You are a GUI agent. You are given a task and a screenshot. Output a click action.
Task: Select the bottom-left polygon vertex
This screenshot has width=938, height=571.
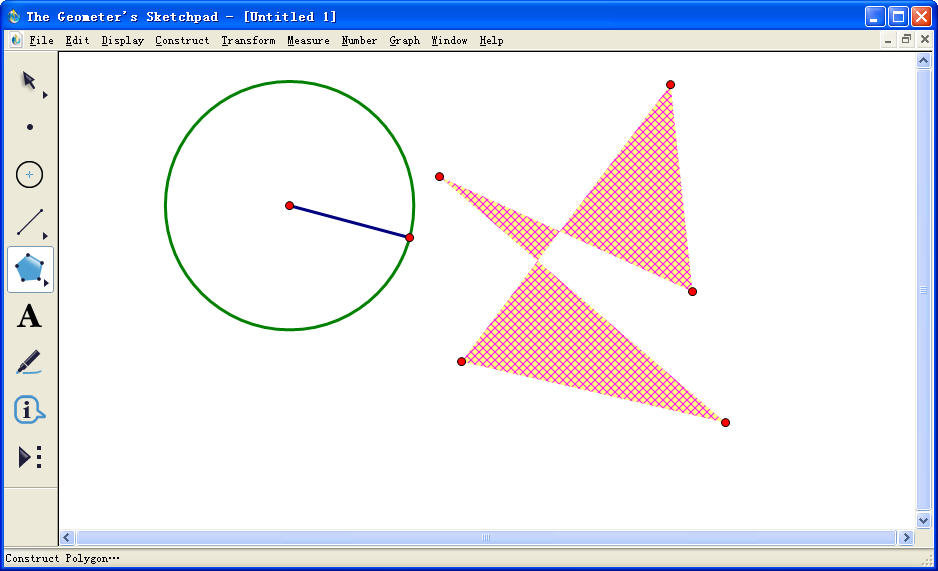pyautogui.click(x=461, y=362)
